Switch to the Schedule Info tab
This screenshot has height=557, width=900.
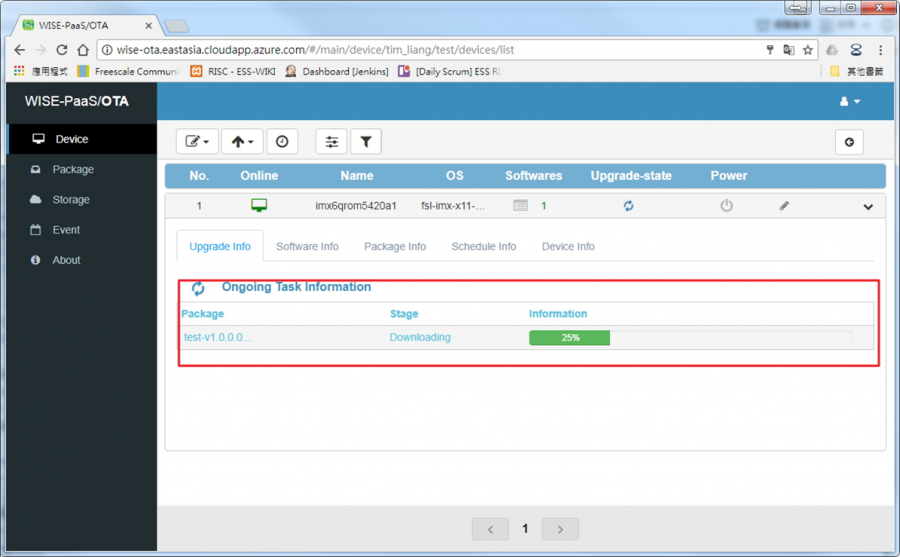click(x=483, y=246)
